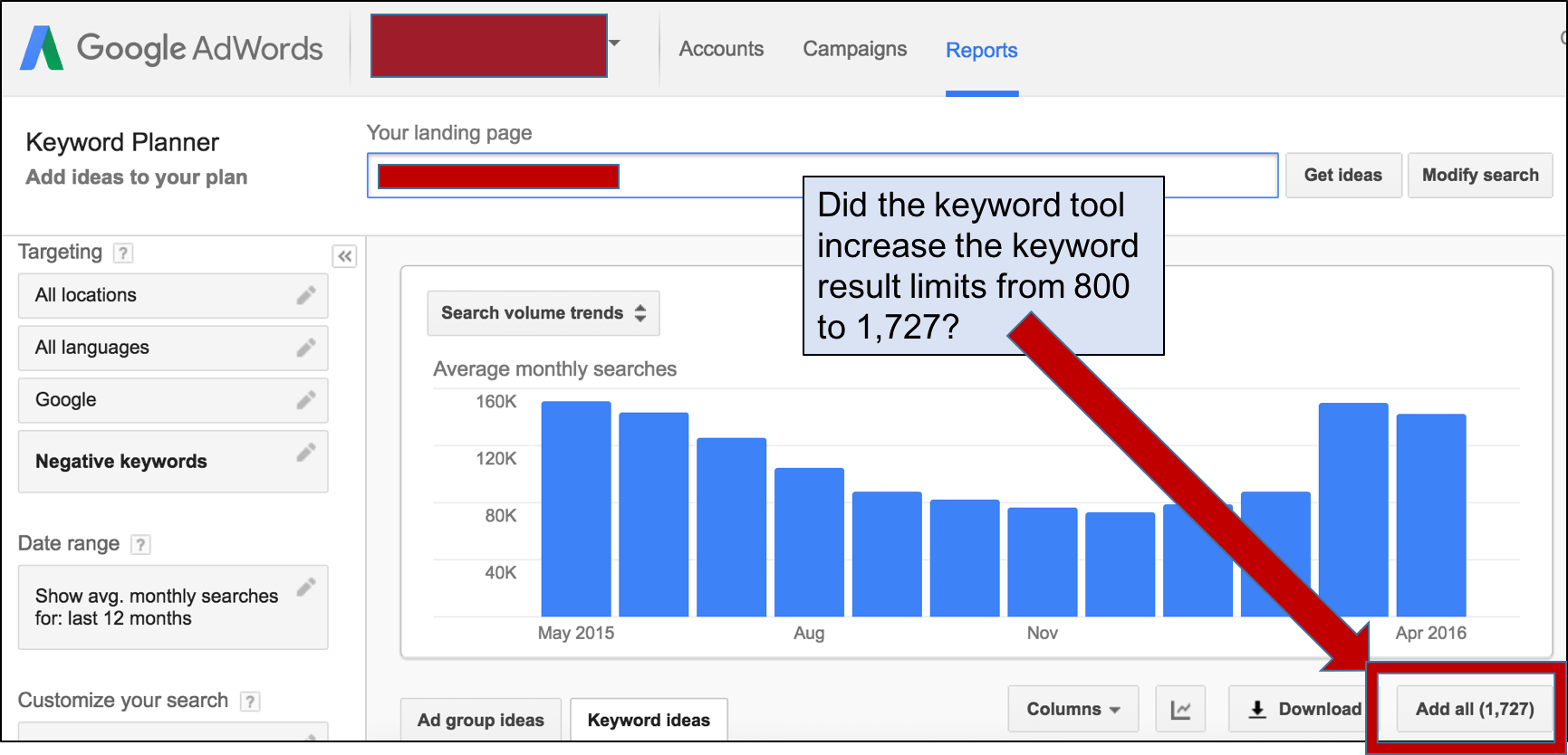Open the Reports menu
1568x755 pixels.
982,51
